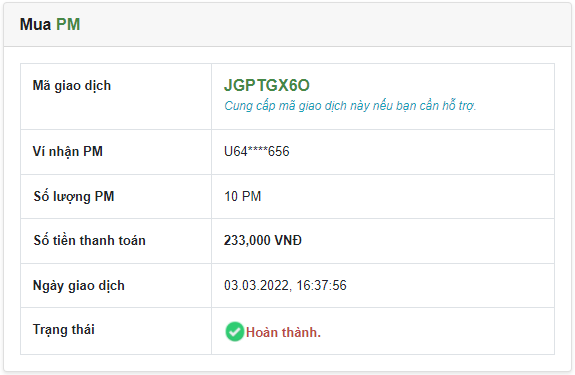Image resolution: width=575 pixels, height=375 pixels.
Task: Click the empty area right of Hoàn thành
Action: tap(436, 332)
